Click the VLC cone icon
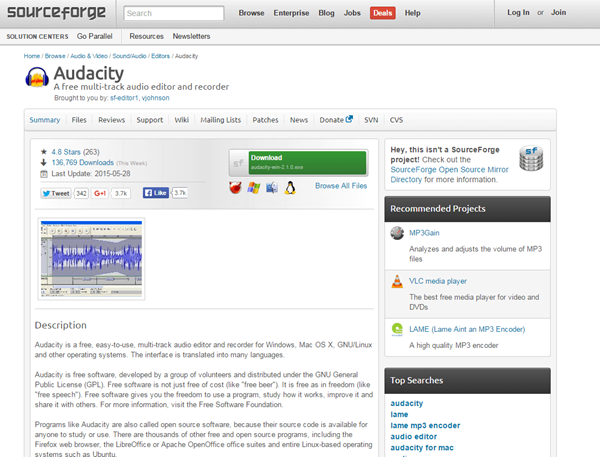The width and height of the screenshot is (600, 457). pyautogui.click(x=397, y=281)
